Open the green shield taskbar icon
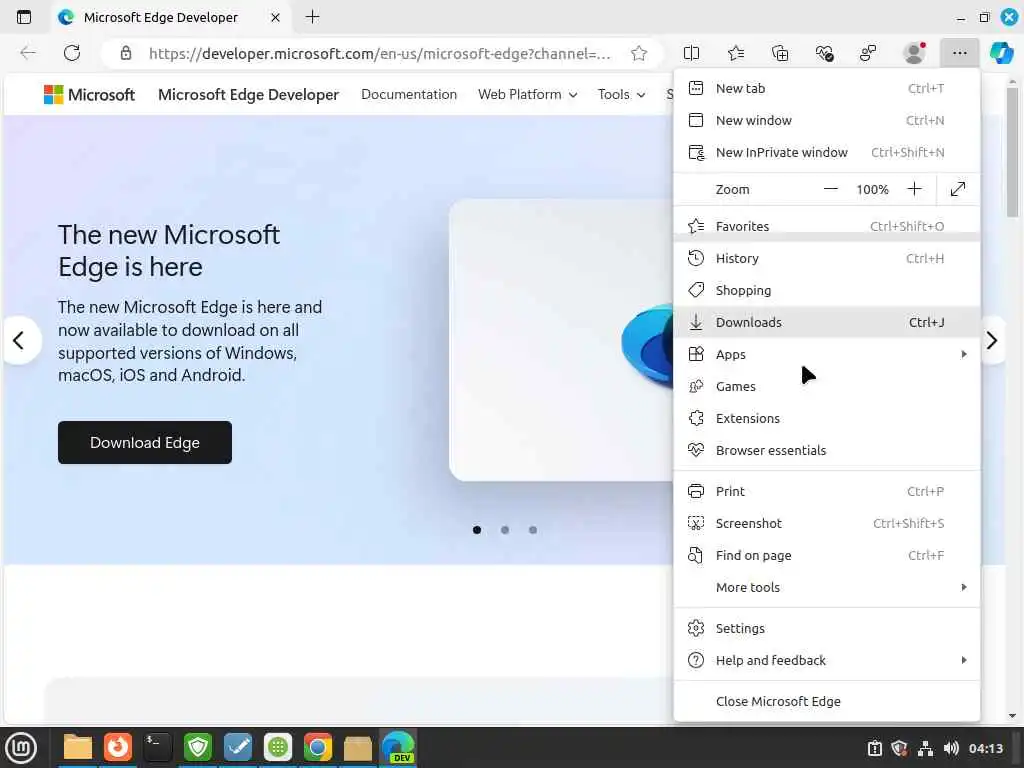The height and width of the screenshot is (768, 1024). [197, 746]
